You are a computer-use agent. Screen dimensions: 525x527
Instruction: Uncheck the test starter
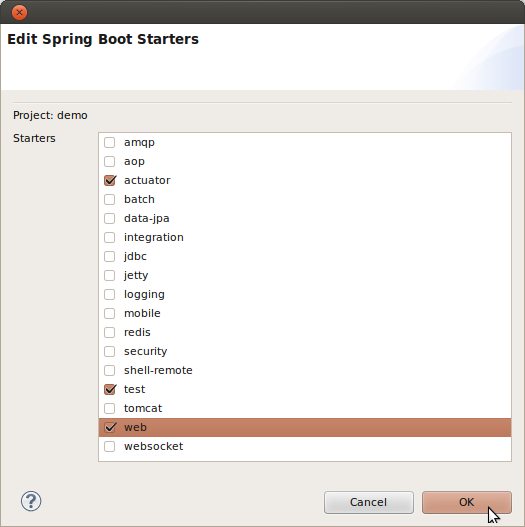point(110,389)
